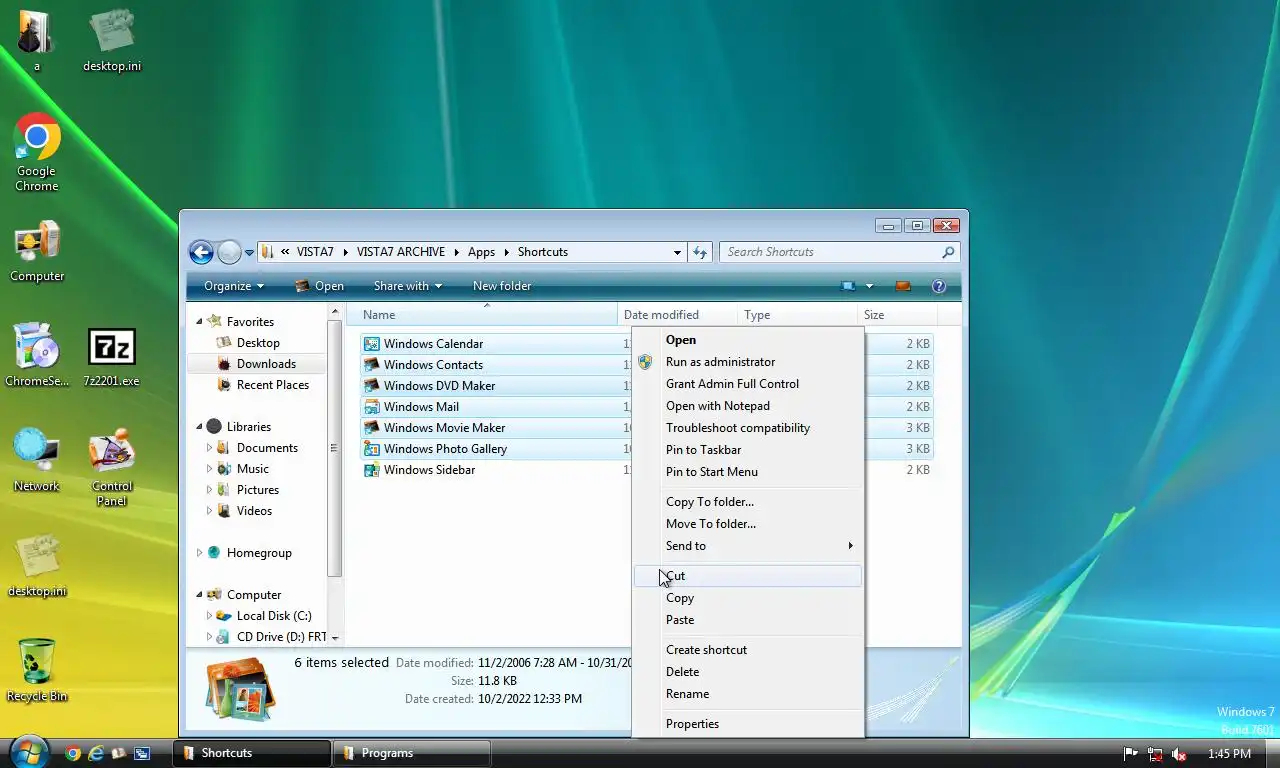The image size is (1280, 768).
Task: Open the Share with dropdown
Action: pos(408,286)
